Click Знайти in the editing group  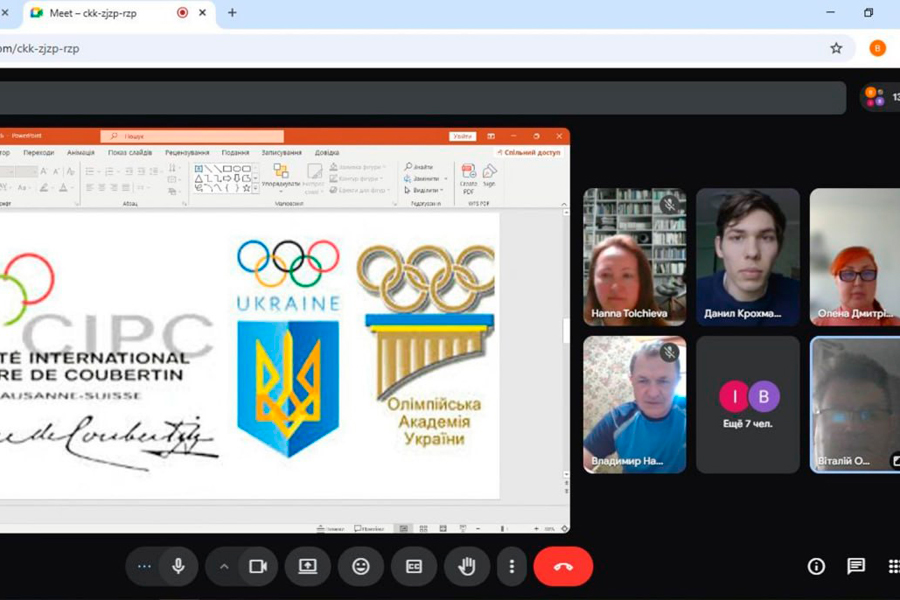point(420,167)
